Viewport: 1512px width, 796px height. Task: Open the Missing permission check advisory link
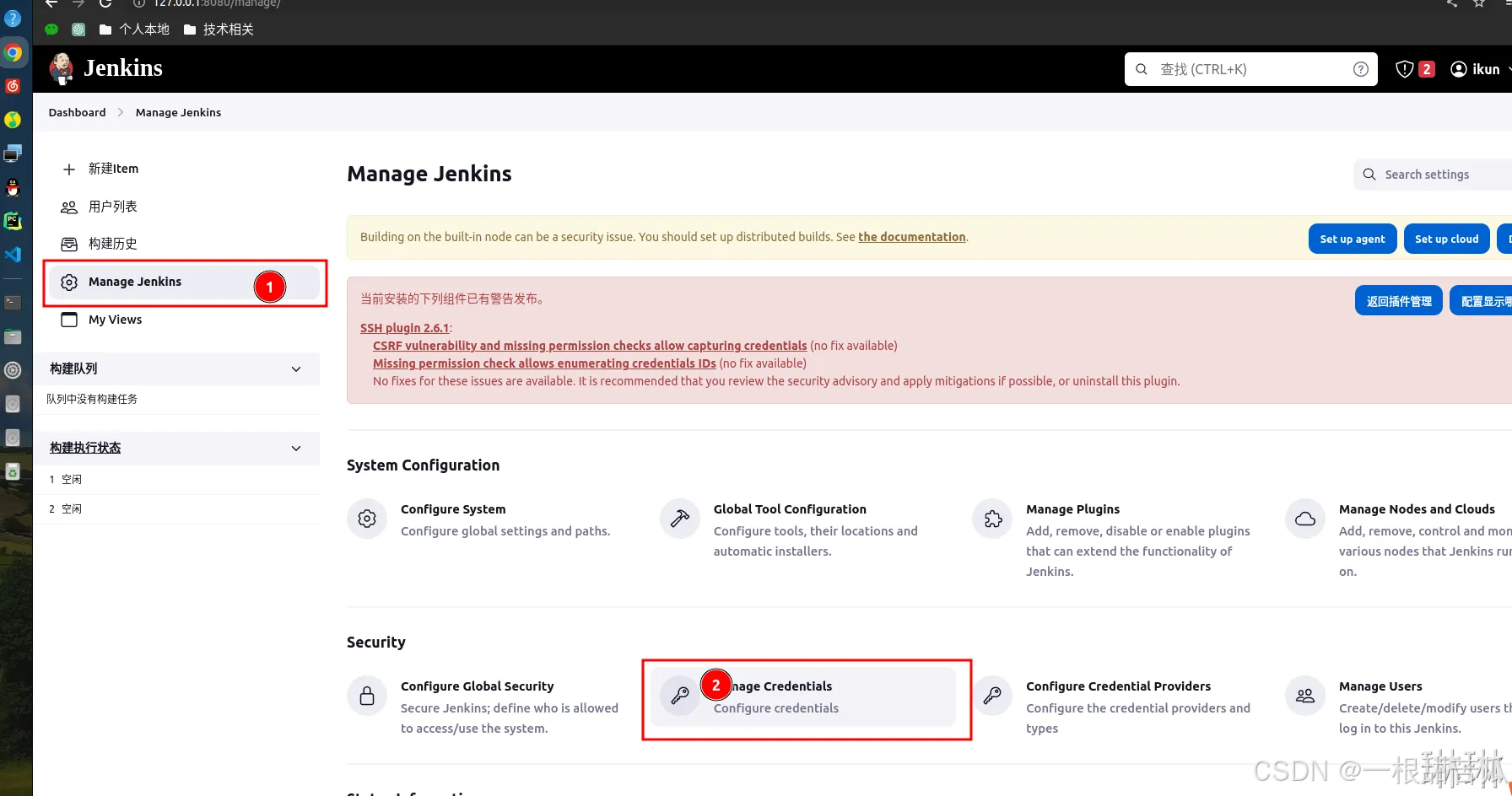pos(544,363)
